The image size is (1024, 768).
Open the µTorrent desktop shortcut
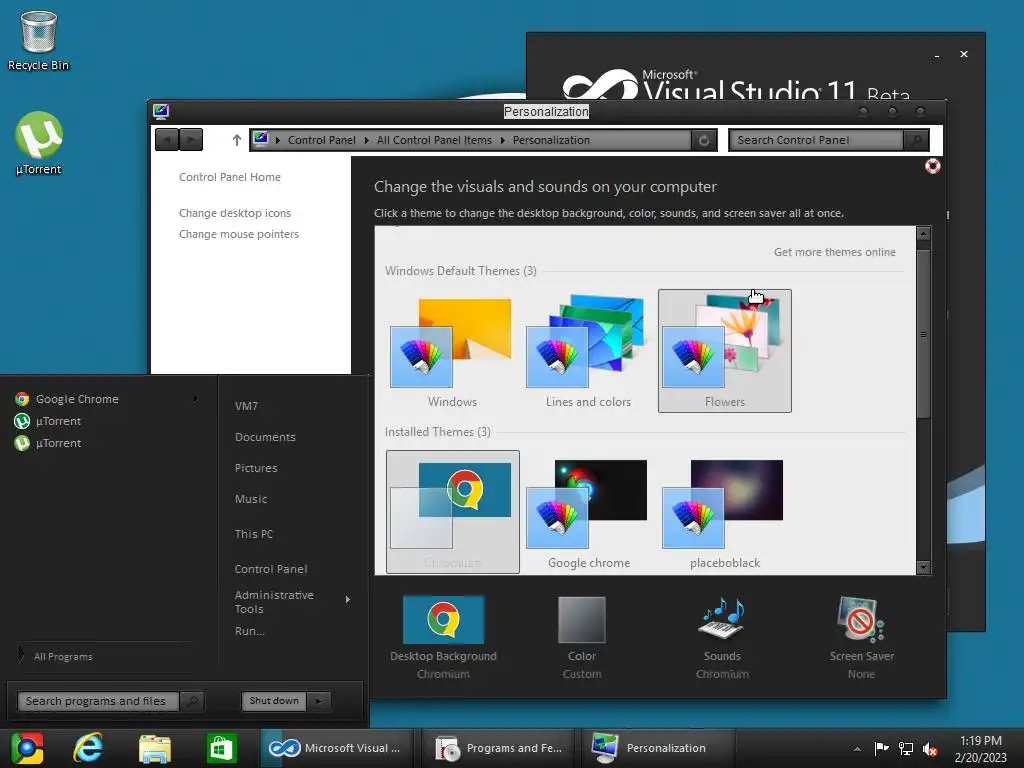[x=39, y=143]
